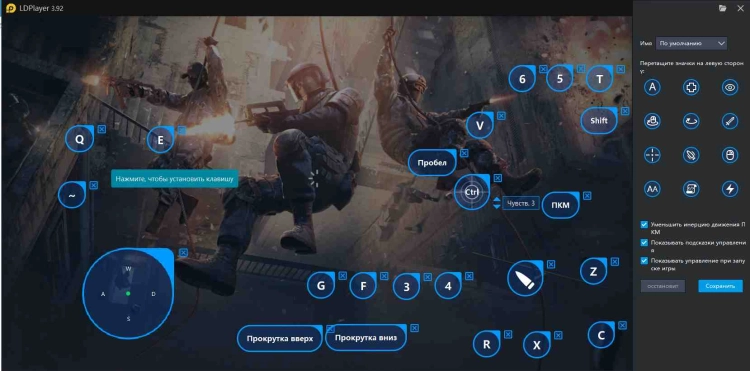750x371 pixels.
Task: Click the Z key mapping
Action: [x=594, y=272]
